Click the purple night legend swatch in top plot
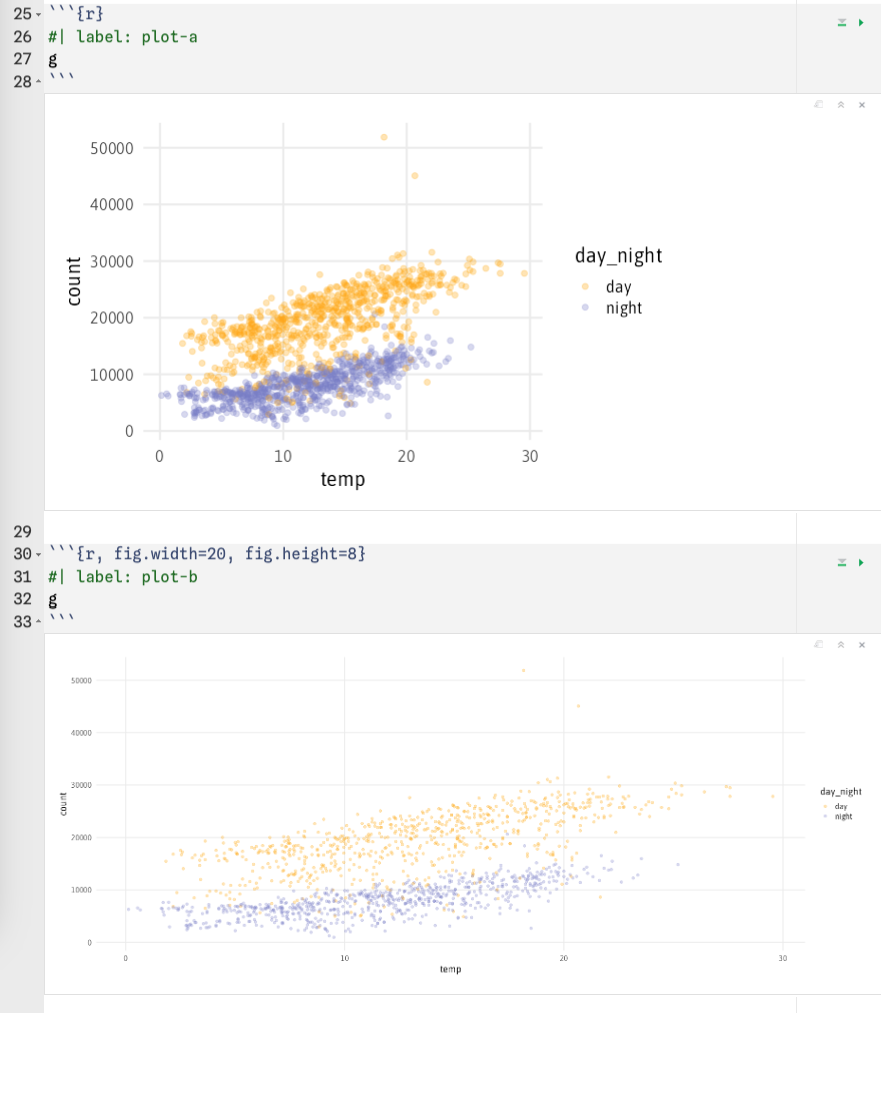882x1103 pixels. pyautogui.click(x=585, y=308)
